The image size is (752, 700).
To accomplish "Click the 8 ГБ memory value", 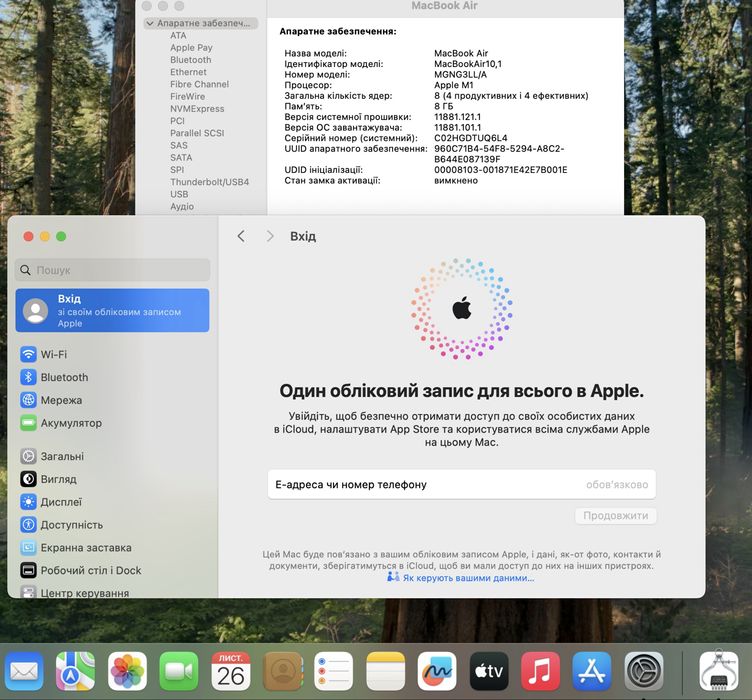I will (443, 106).
